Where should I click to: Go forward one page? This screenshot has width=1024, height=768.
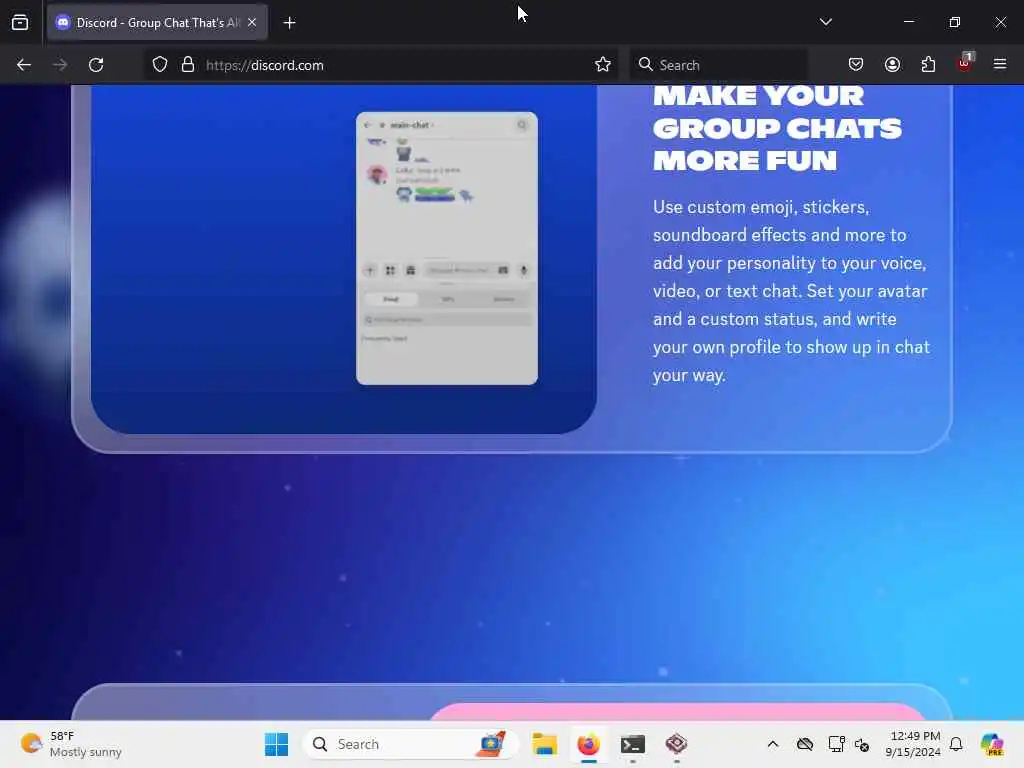click(60, 65)
